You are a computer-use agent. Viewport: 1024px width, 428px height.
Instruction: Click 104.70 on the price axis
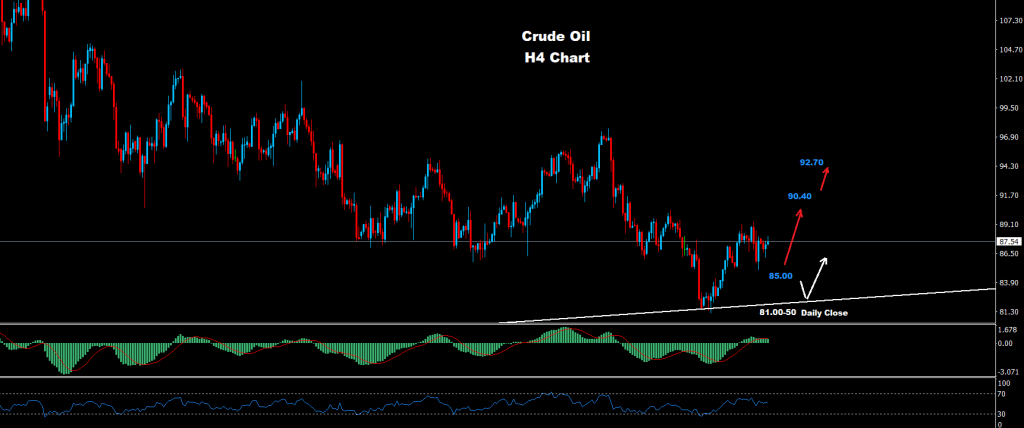point(1010,50)
